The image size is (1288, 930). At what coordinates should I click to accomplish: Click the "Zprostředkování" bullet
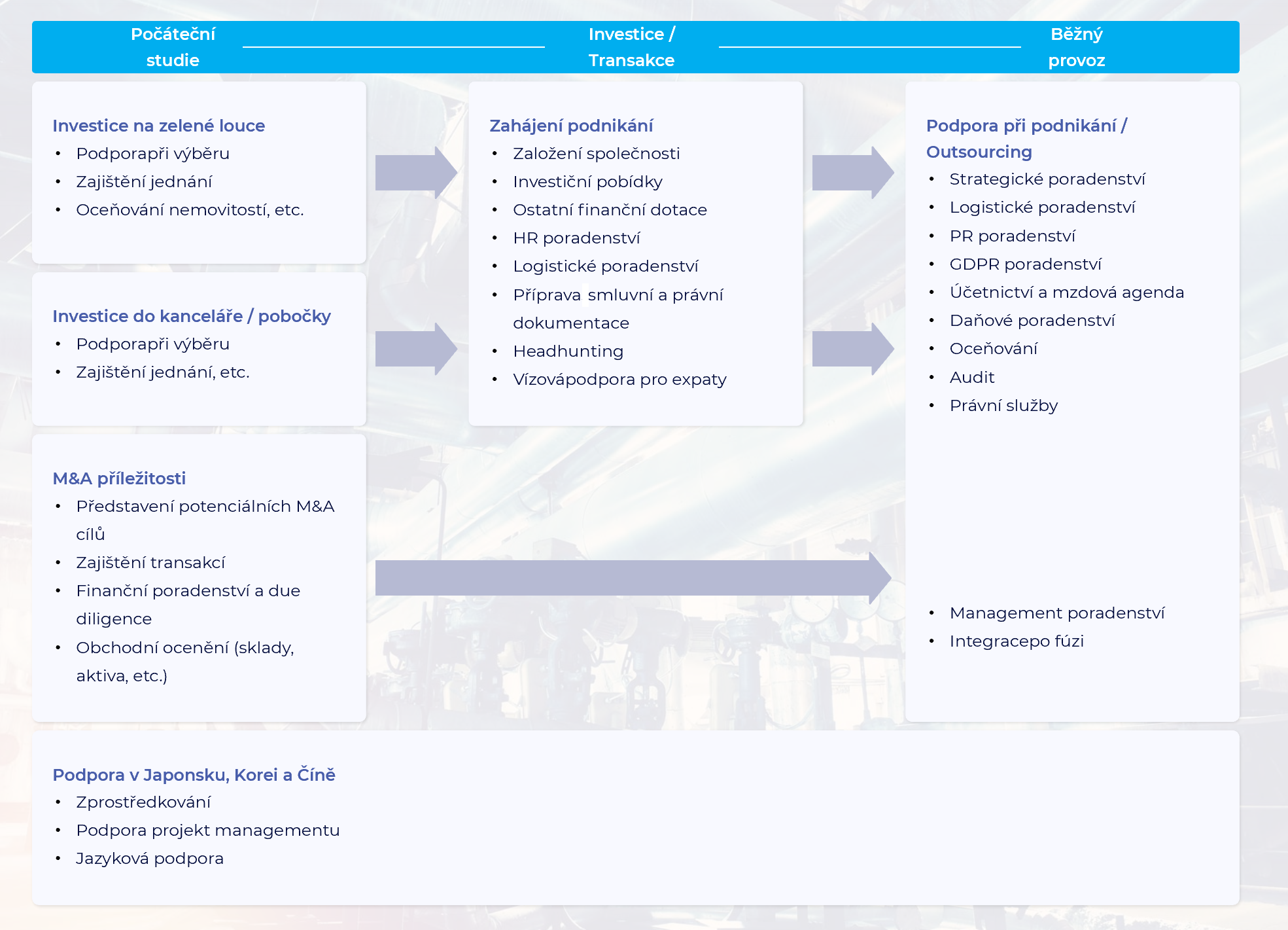tap(143, 802)
